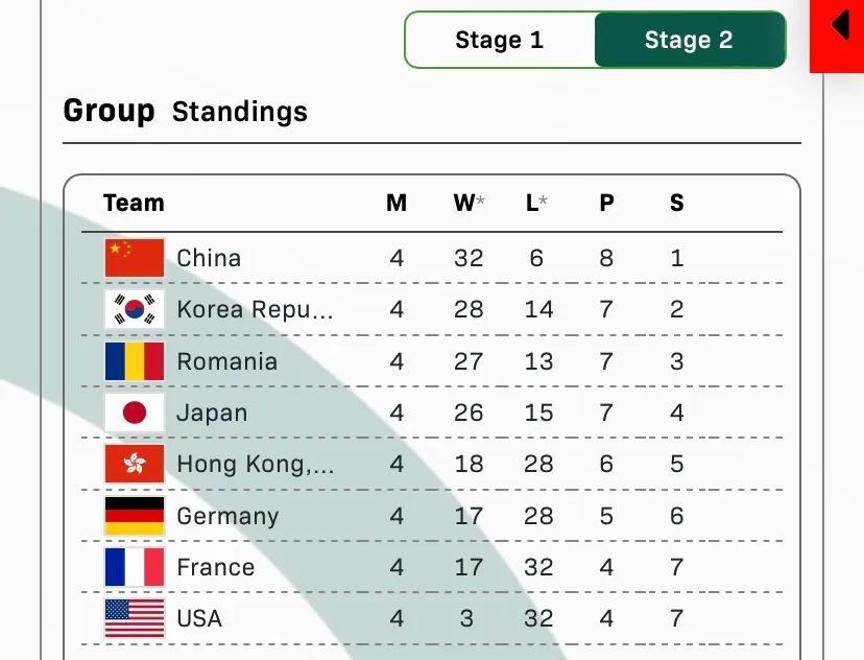The height and width of the screenshot is (660, 864).
Task: Click the Romania flag icon
Action: [134, 361]
